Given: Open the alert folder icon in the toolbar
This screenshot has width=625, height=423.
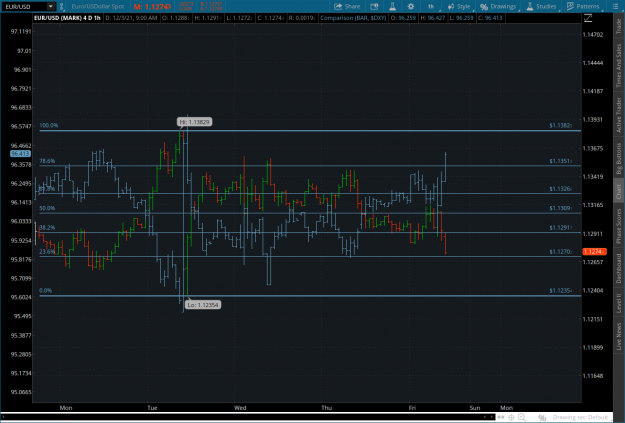Looking at the screenshot, I should coord(374,6).
